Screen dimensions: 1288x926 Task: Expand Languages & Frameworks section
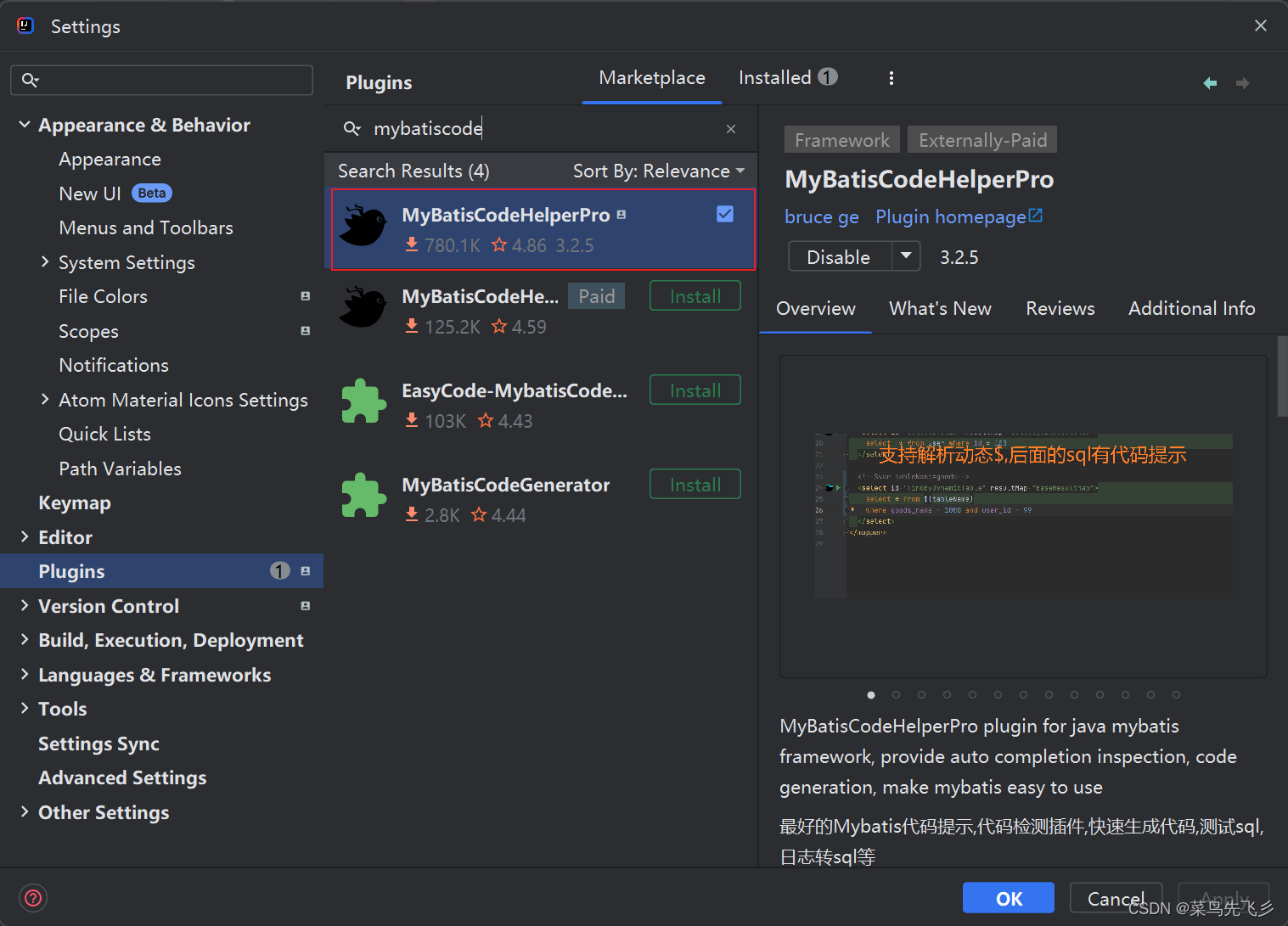click(25, 674)
